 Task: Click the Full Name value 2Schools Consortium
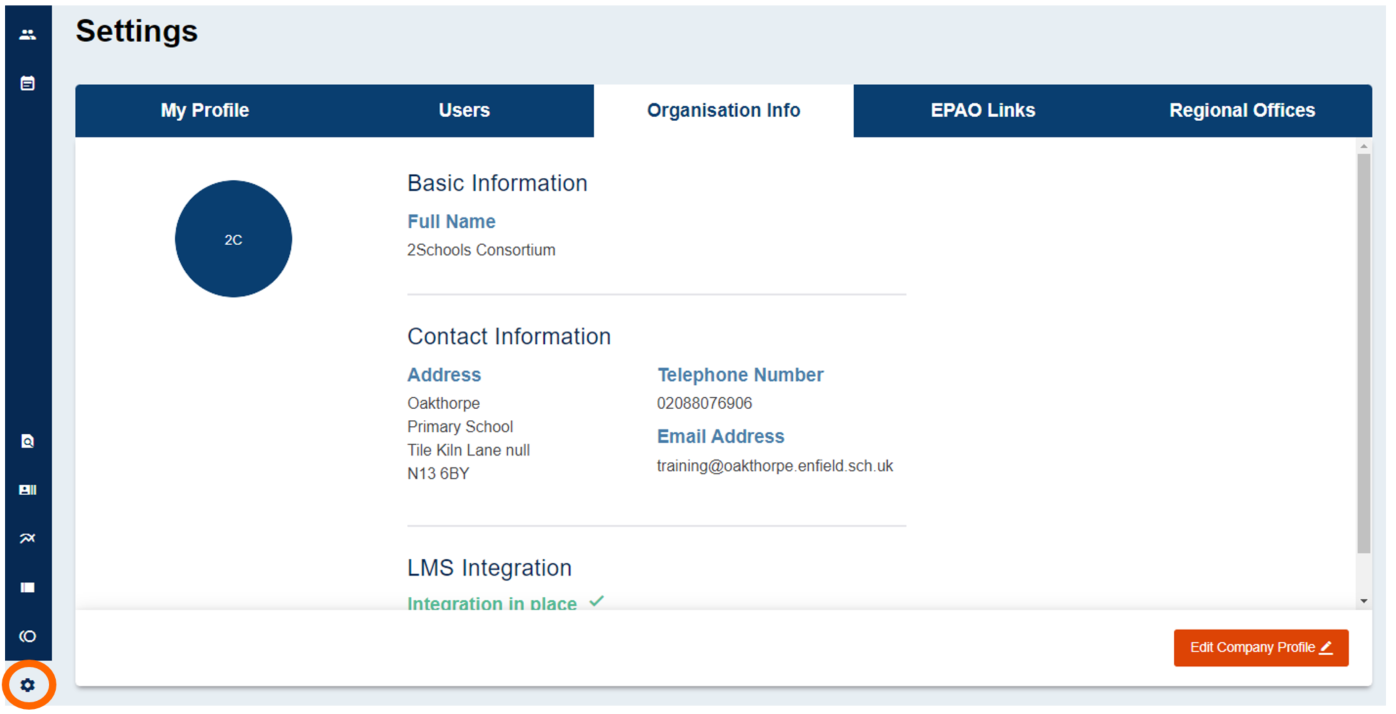(x=481, y=250)
